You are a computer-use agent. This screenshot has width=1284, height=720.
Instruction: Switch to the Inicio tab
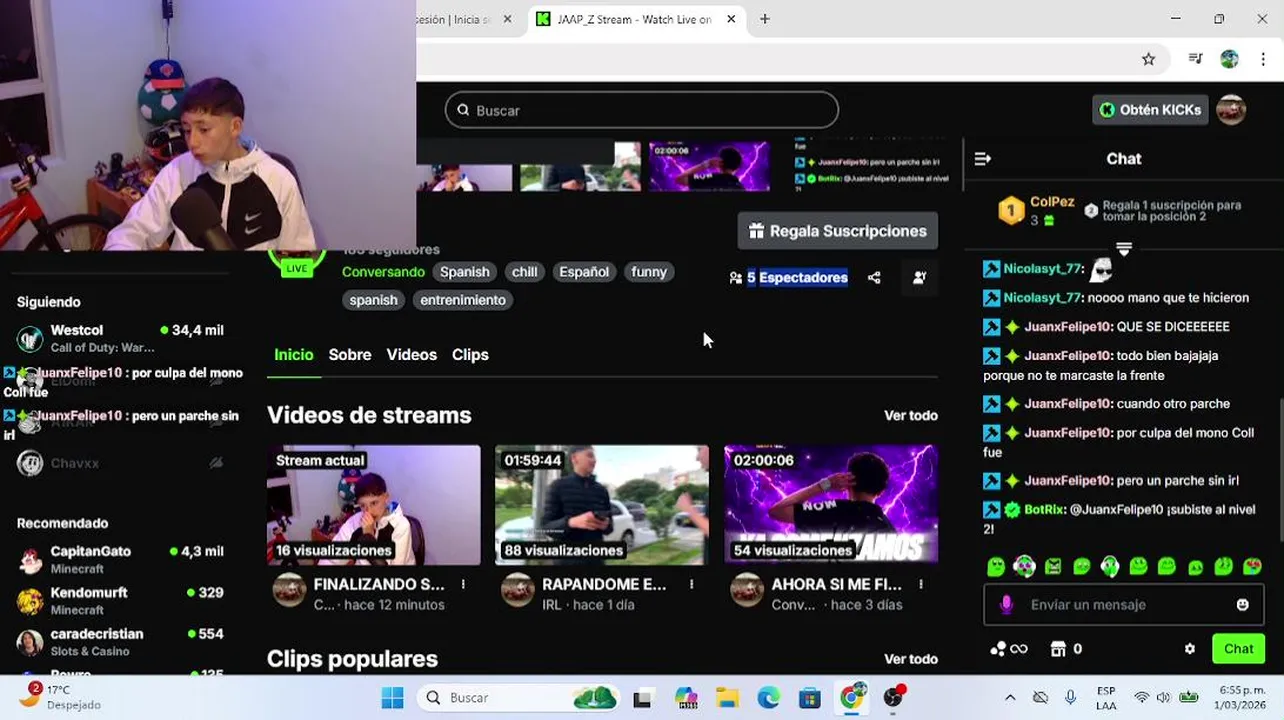click(x=294, y=355)
